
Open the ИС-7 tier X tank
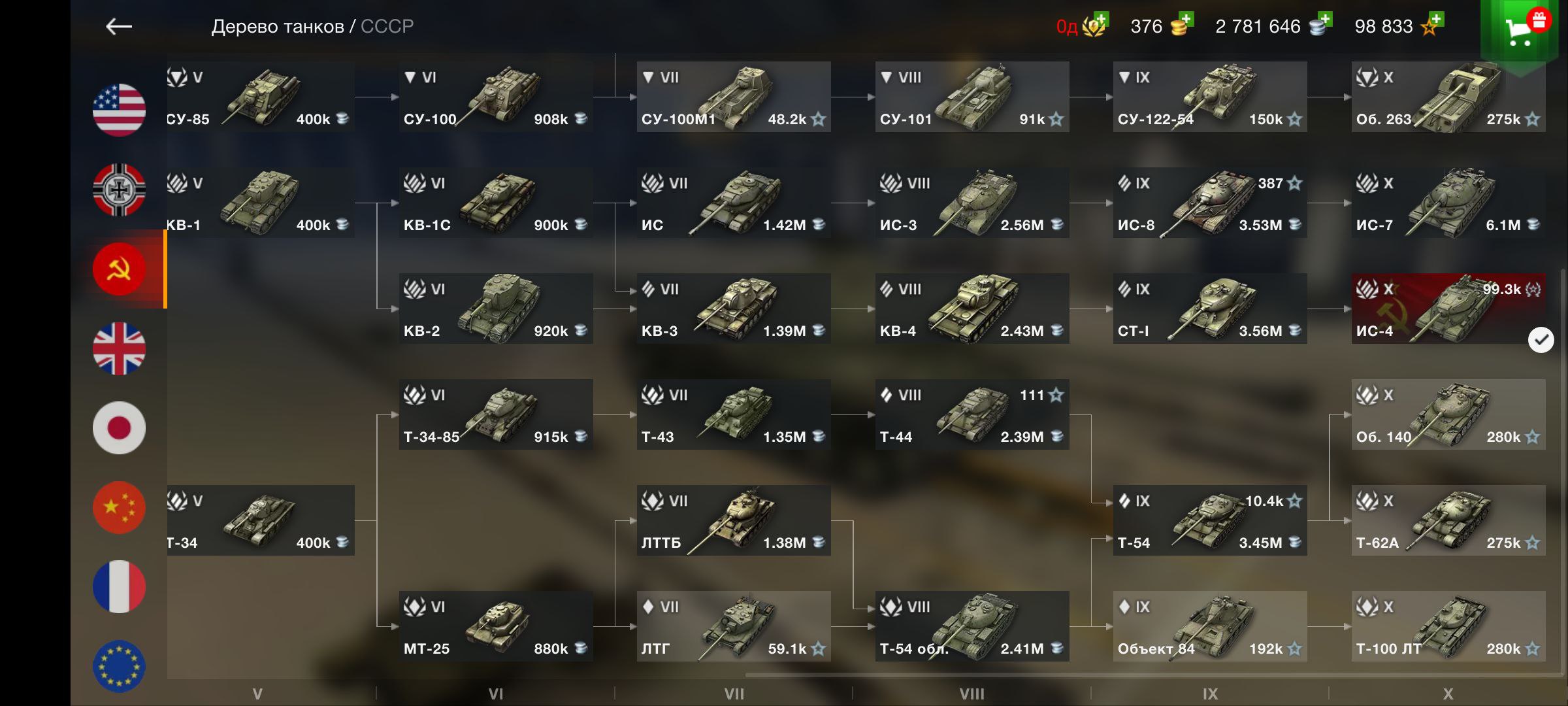click(1448, 203)
